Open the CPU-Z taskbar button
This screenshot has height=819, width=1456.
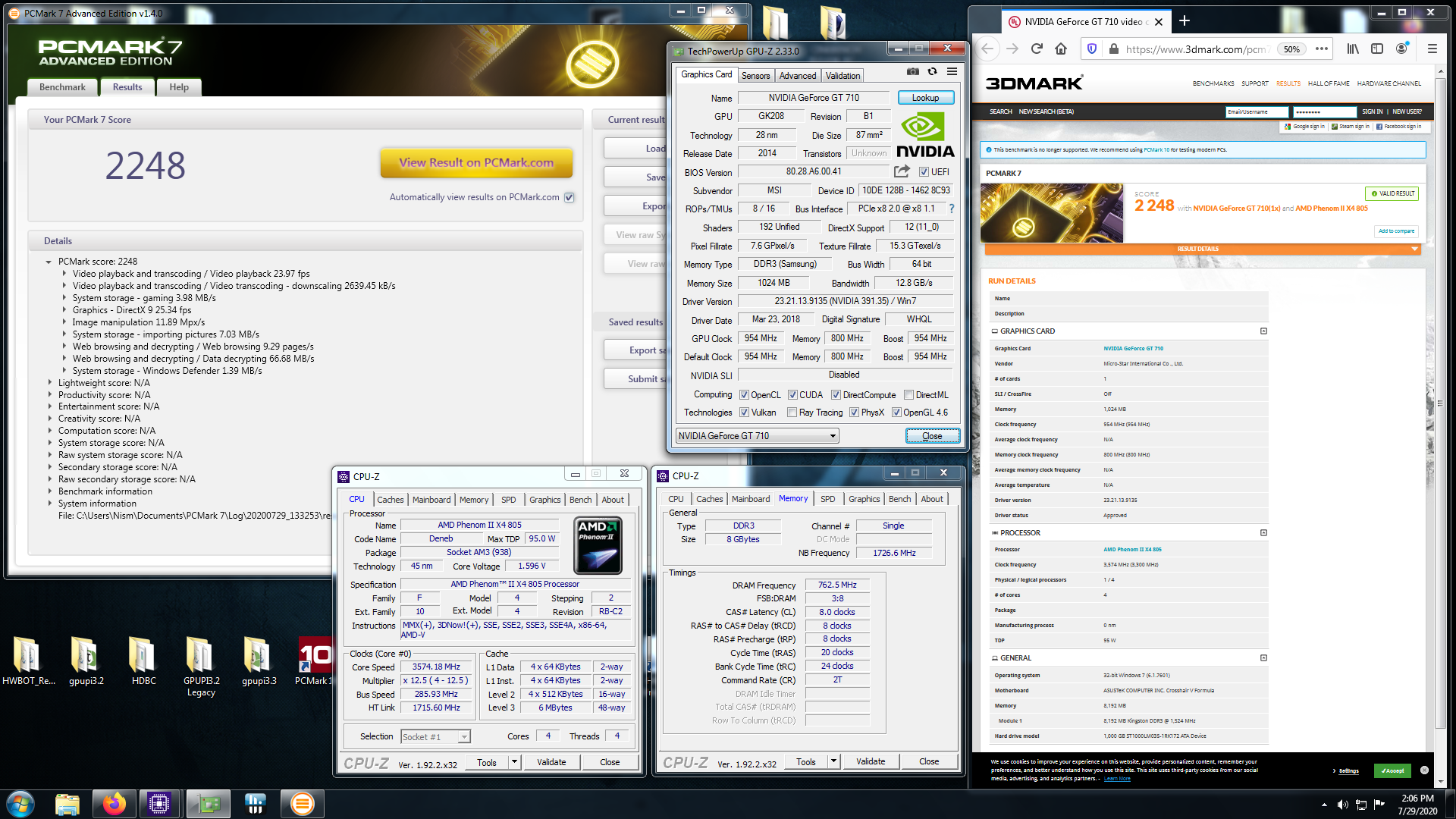click(x=159, y=803)
